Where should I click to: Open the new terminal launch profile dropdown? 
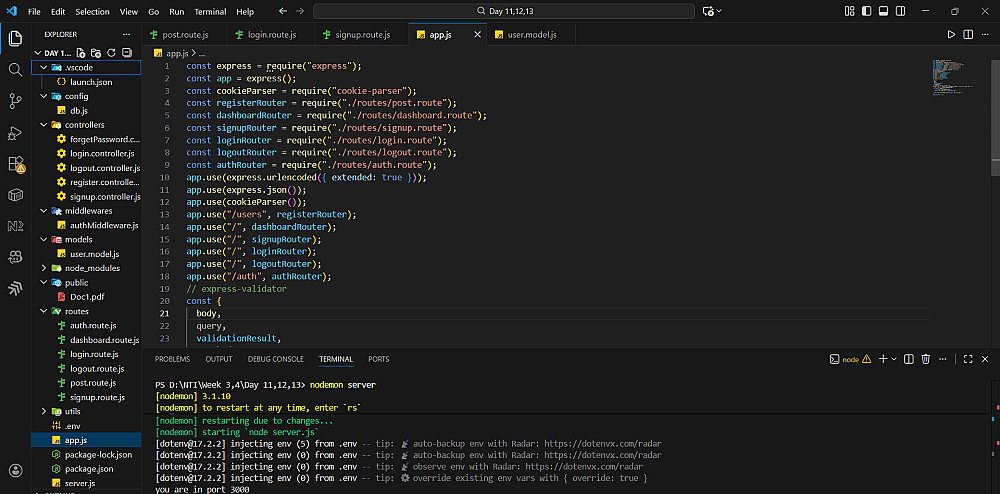click(x=894, y=359)
